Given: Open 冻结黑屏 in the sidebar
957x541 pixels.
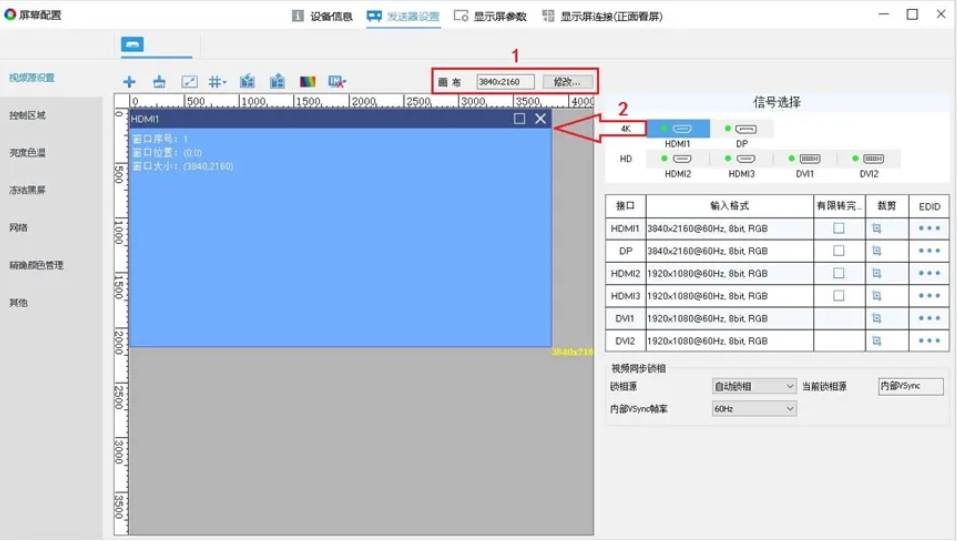Looking at the screenshot, I should [x=27, y=190].
